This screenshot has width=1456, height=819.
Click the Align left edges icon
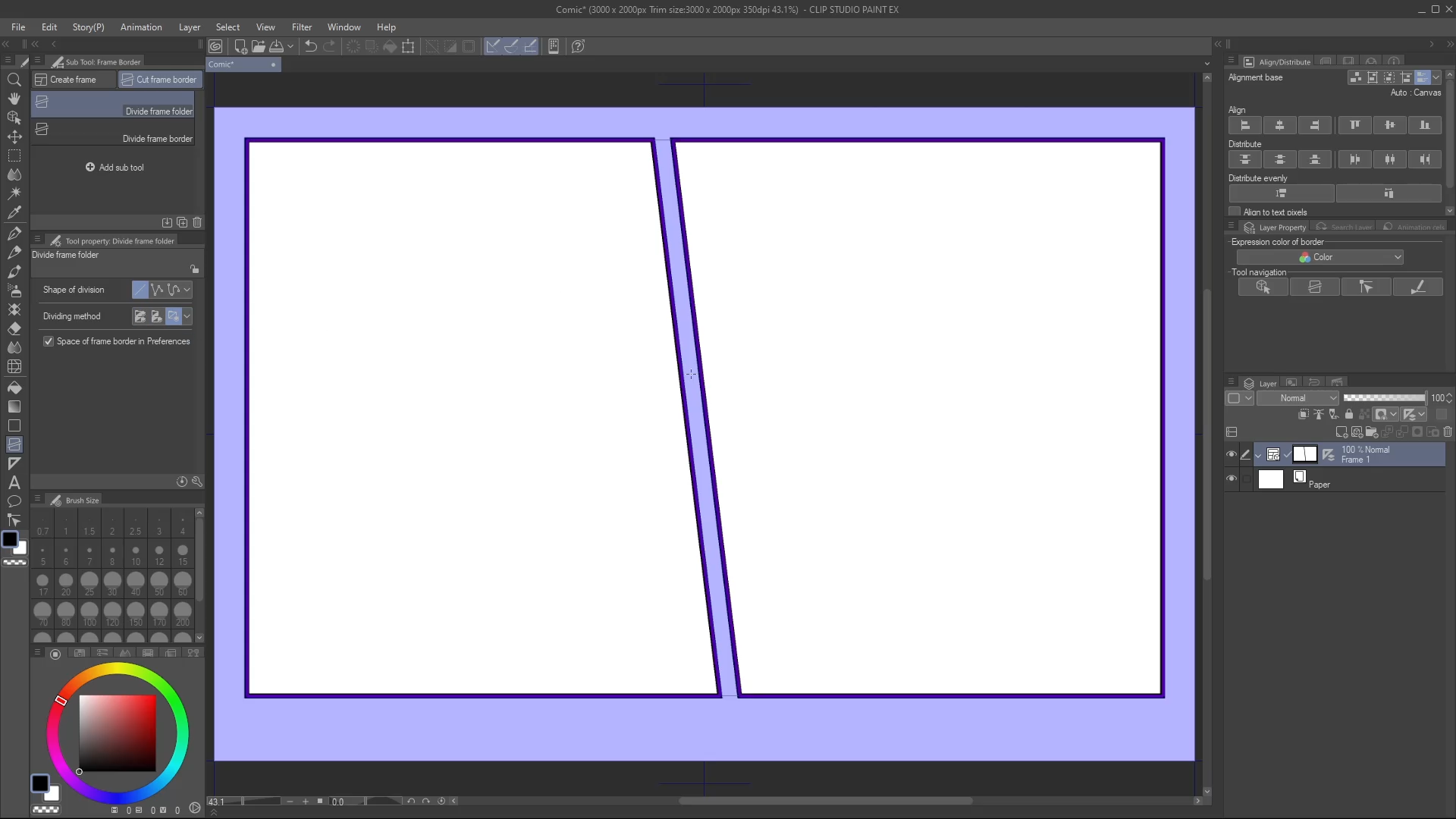(x=1244, y=125)
